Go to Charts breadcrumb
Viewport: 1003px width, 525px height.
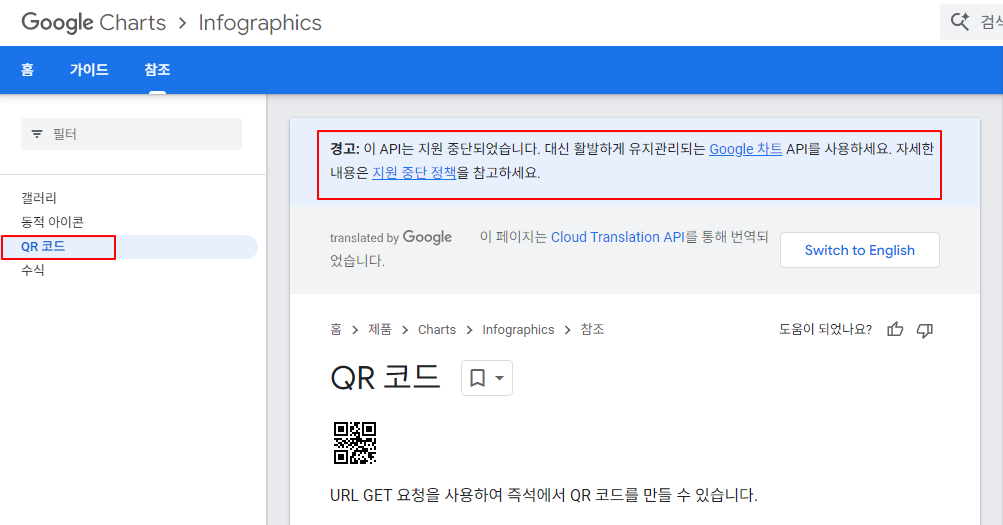point(437,329)
